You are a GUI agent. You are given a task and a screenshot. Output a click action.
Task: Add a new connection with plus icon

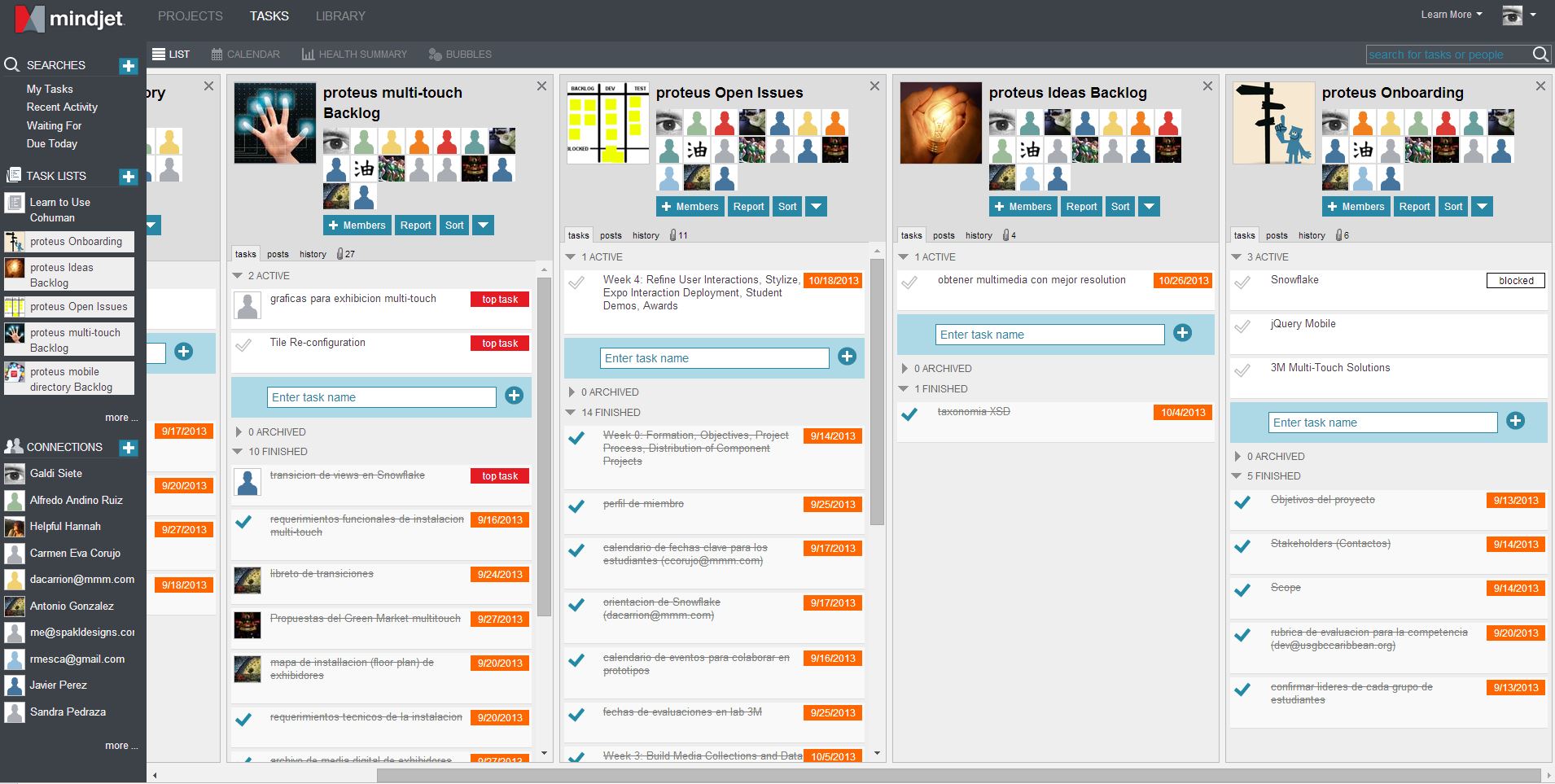pyautogui.click(x=129, y=448)
